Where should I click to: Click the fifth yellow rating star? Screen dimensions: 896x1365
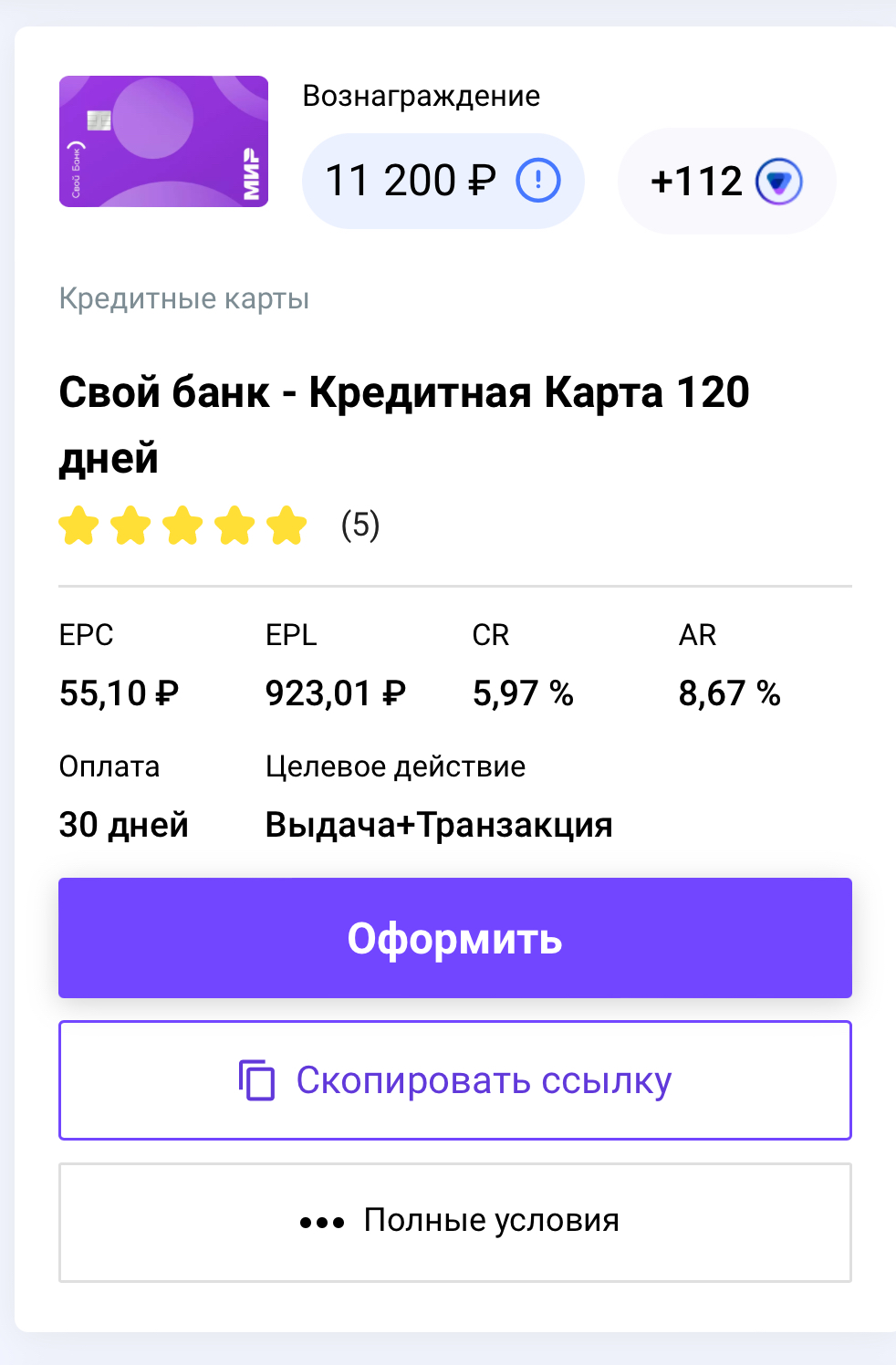(x=287, y=526)
